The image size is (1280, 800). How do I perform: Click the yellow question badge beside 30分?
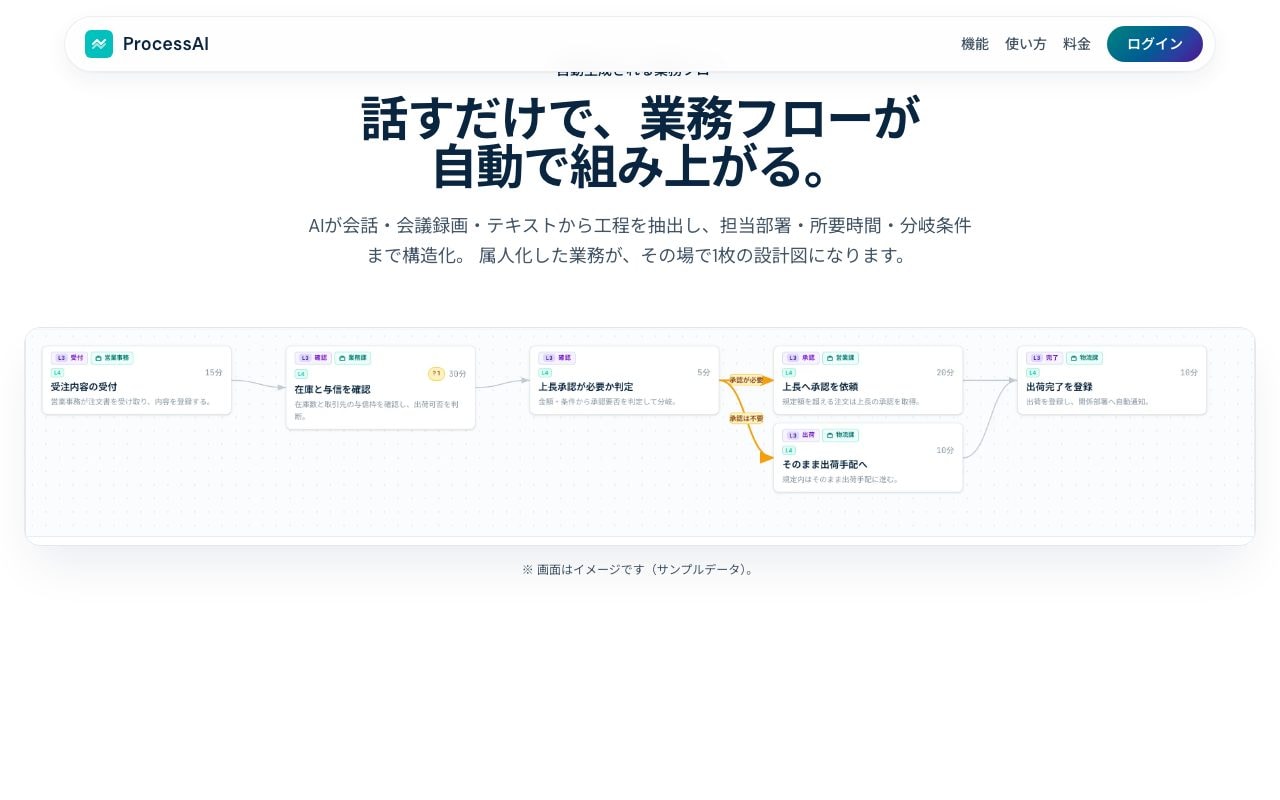[x=436, y=373]
